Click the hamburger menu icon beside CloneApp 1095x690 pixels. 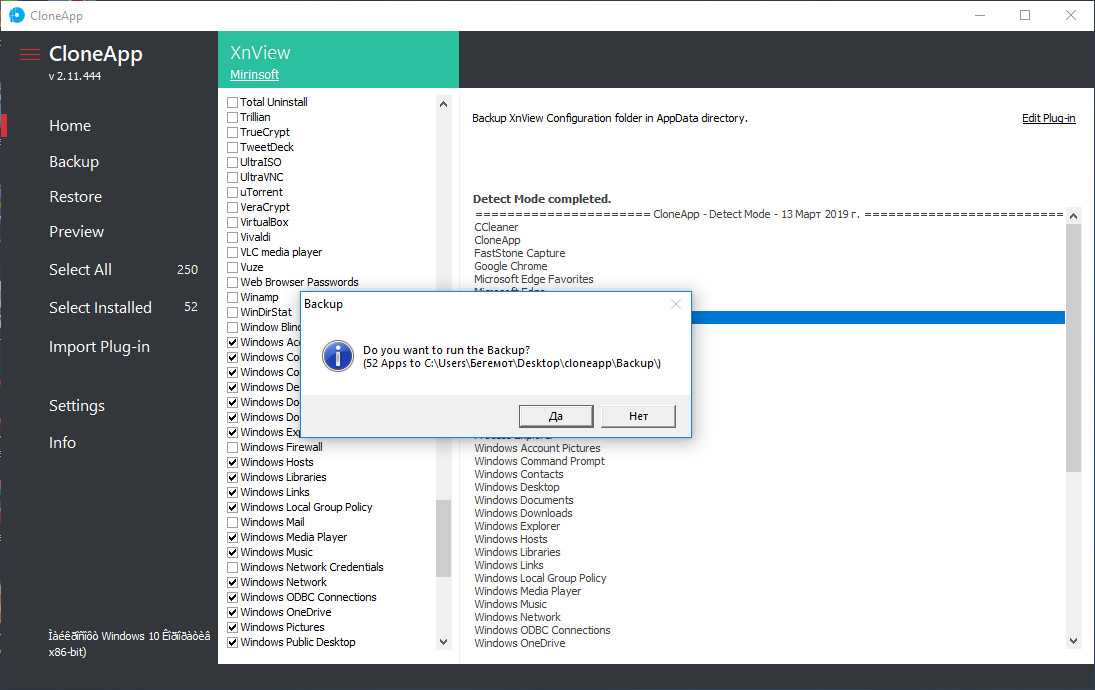pos(30,54)
